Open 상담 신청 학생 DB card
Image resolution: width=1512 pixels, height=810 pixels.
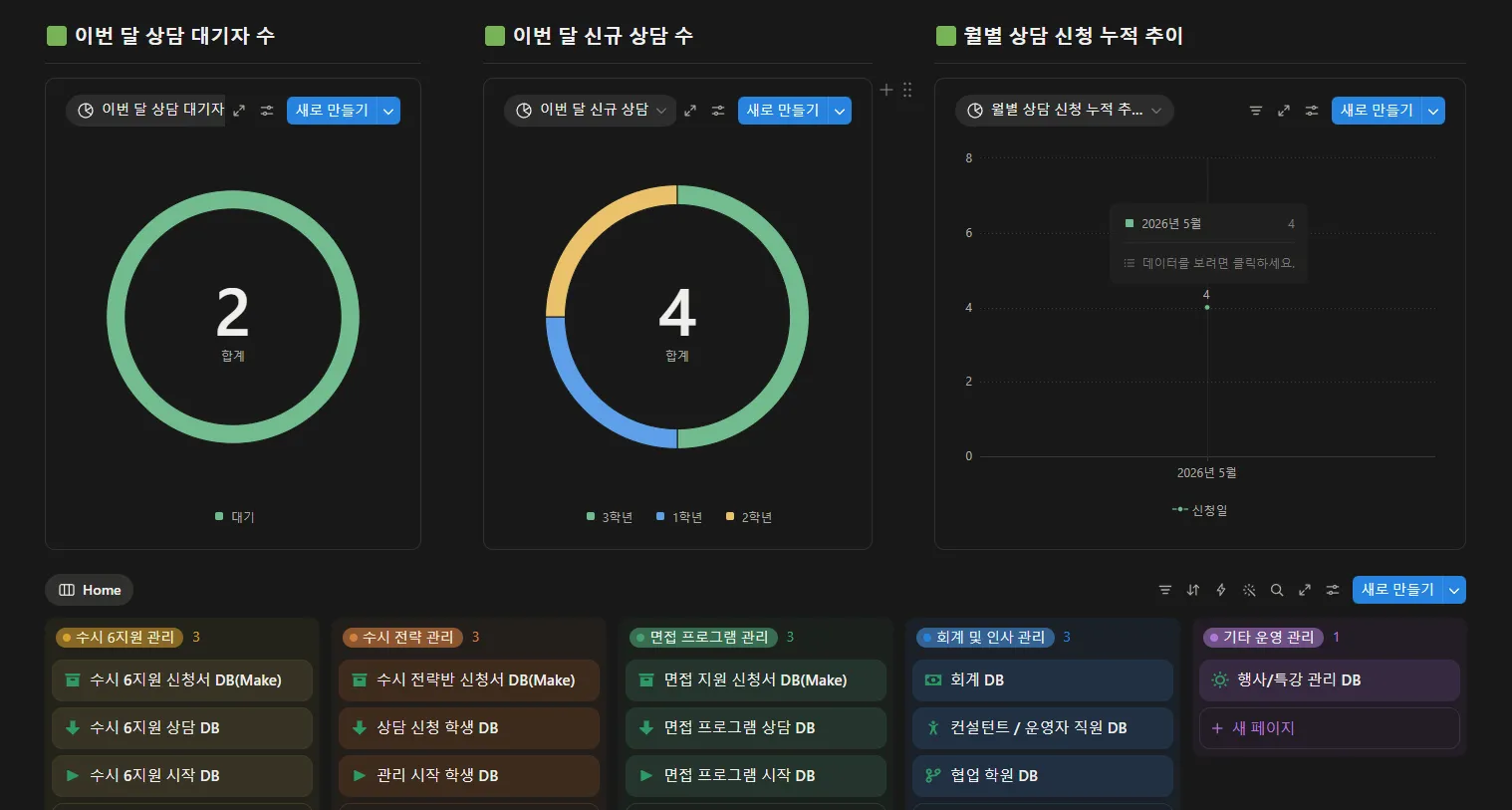coord(469,728)
